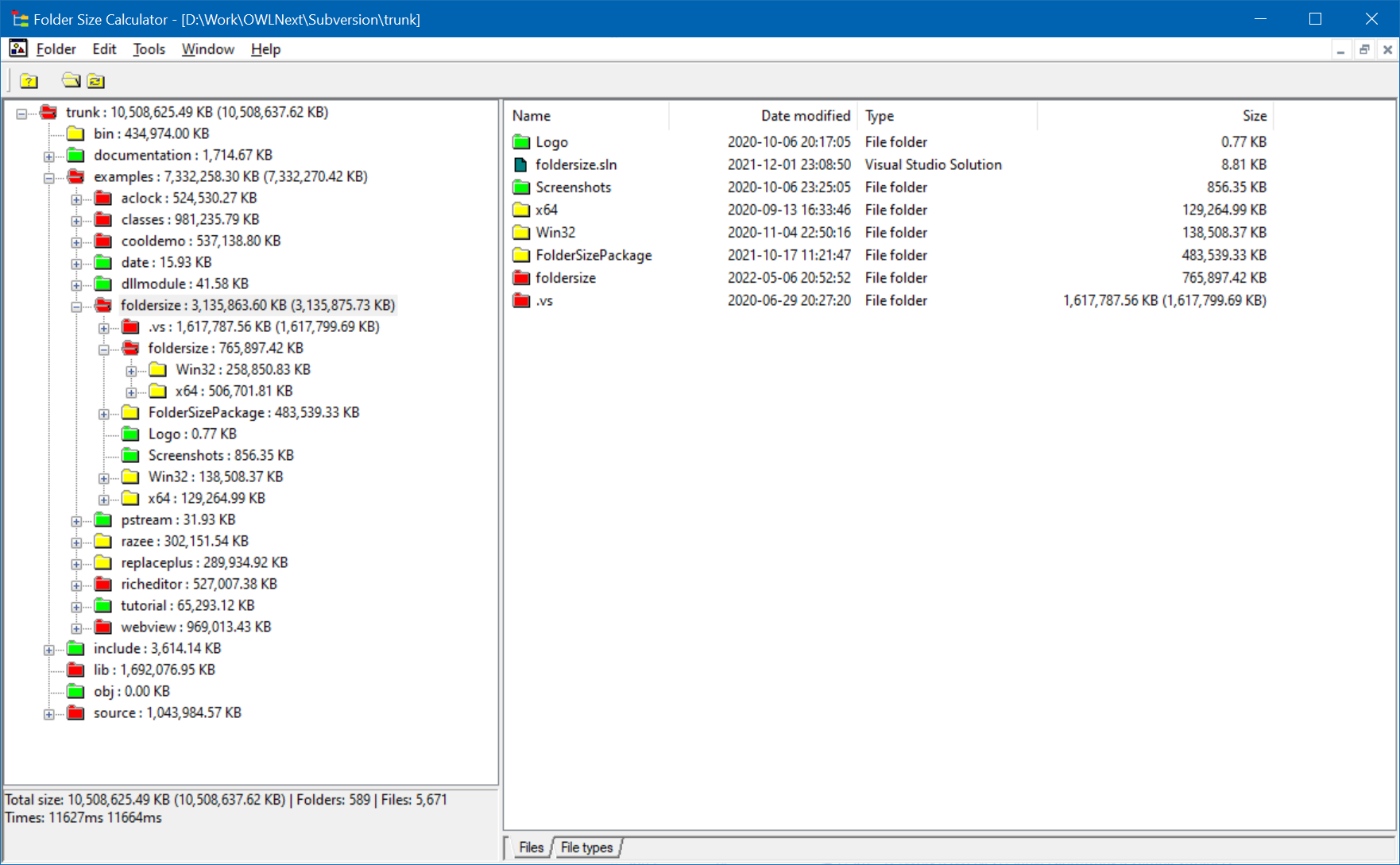Click the 'Folders: 589' status bar text
The height and width of the screenshot is (865, 1400).
(x=334, y=800)
